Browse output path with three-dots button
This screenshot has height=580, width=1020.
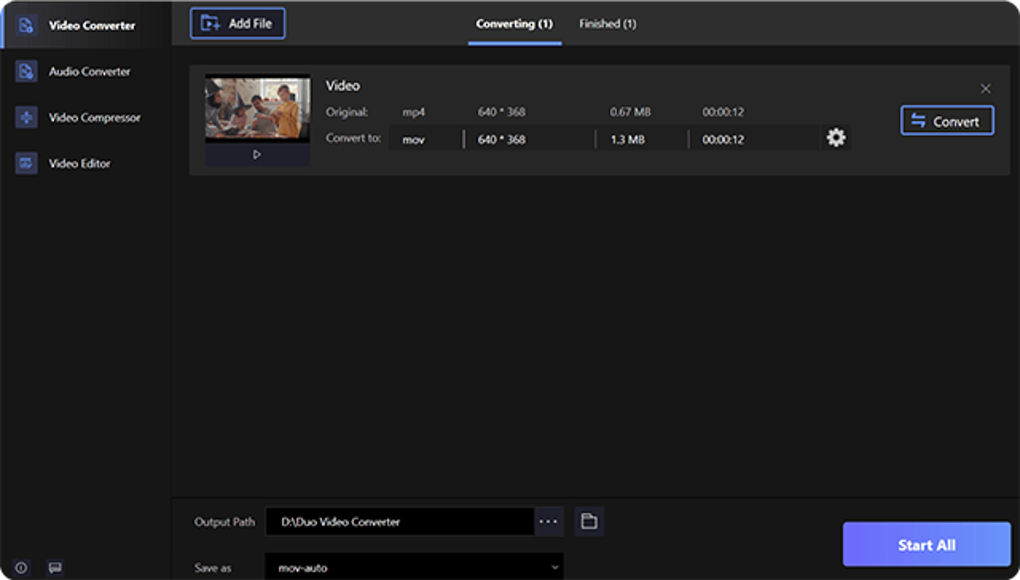pos(548,521)
